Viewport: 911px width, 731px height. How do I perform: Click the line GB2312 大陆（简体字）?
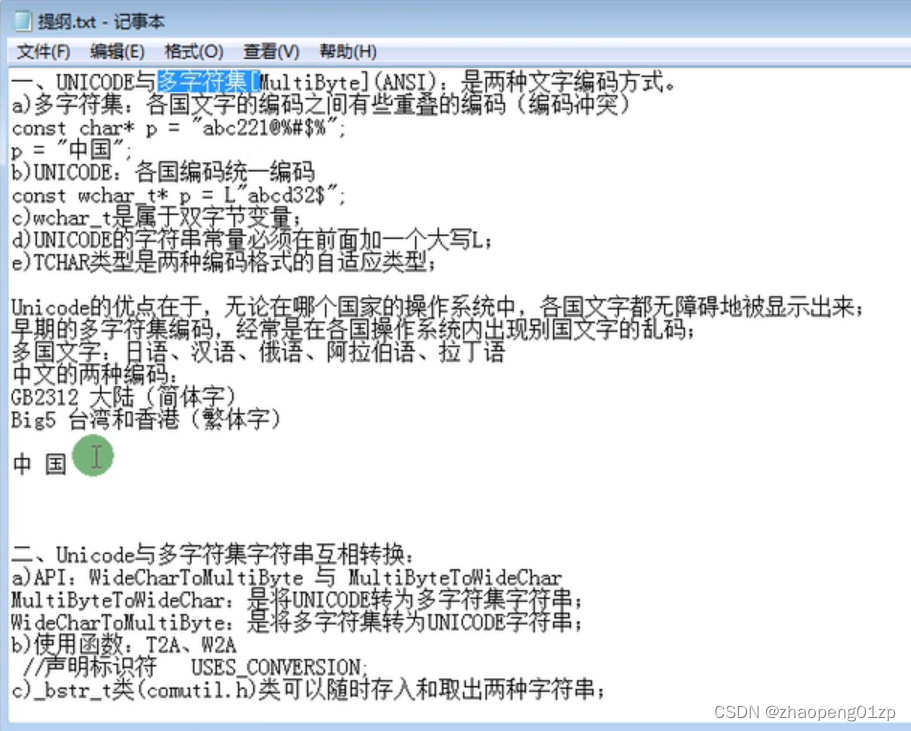[123, 397]
